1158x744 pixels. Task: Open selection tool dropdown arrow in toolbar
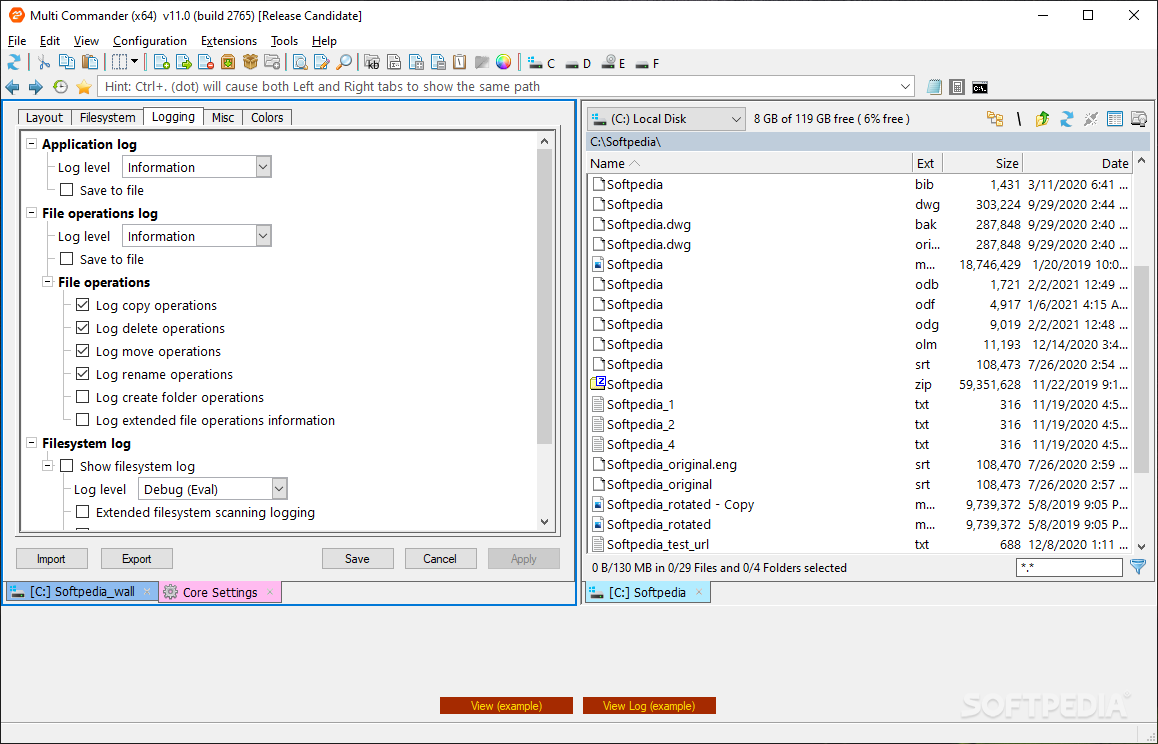[x=134, y=63]
